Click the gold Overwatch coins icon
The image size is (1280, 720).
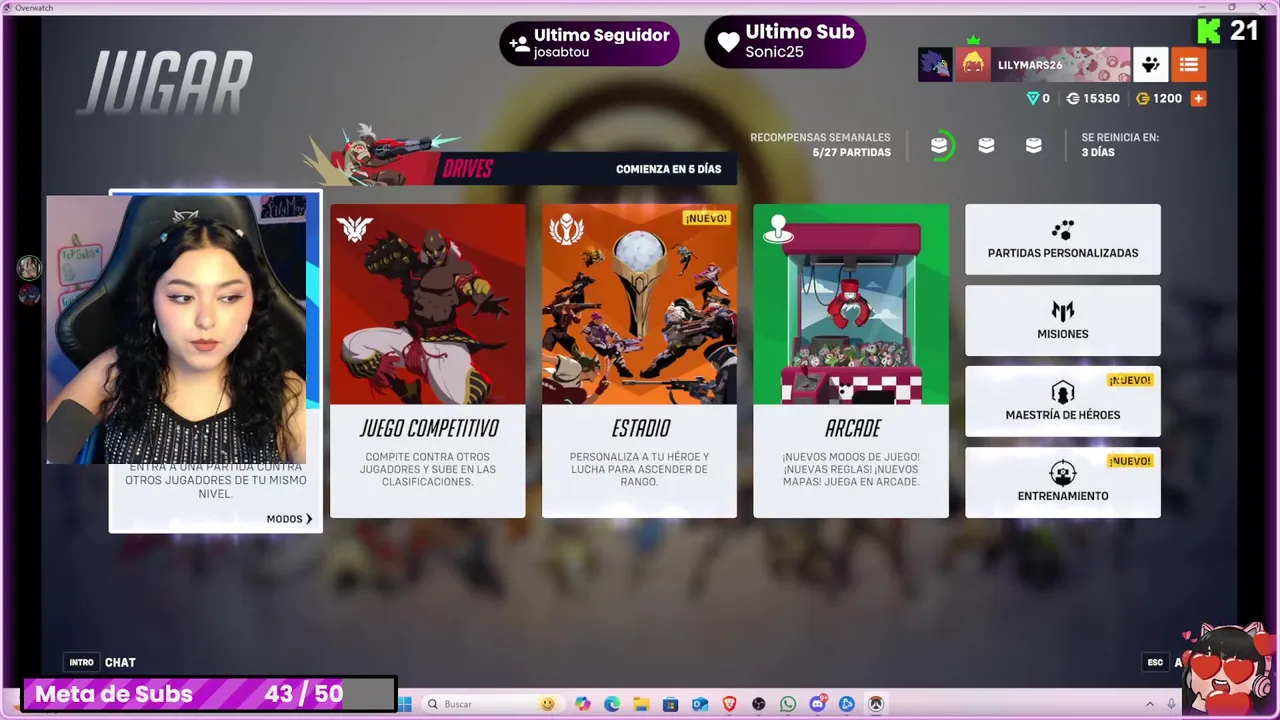coord(1143,99)
